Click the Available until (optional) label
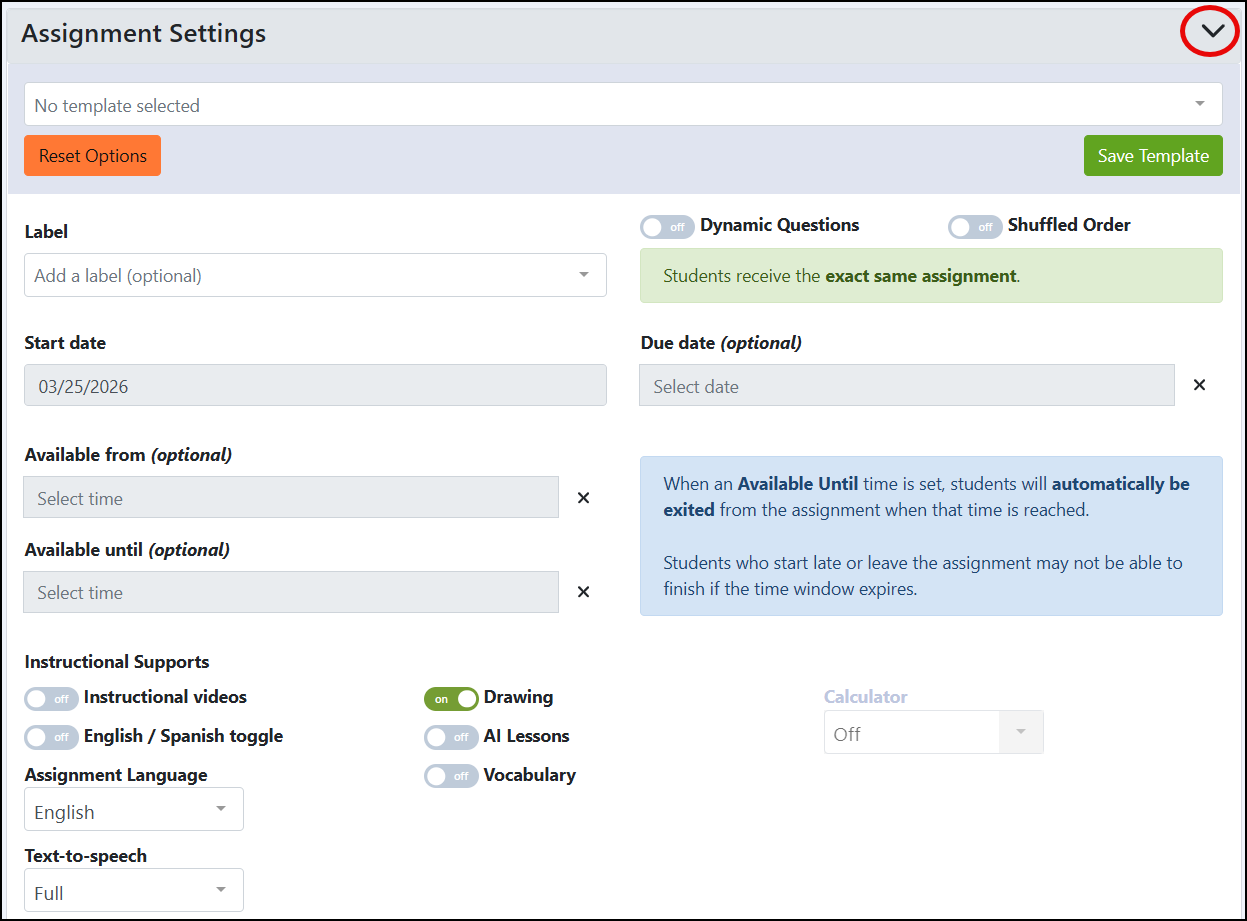 click(127, 549)
